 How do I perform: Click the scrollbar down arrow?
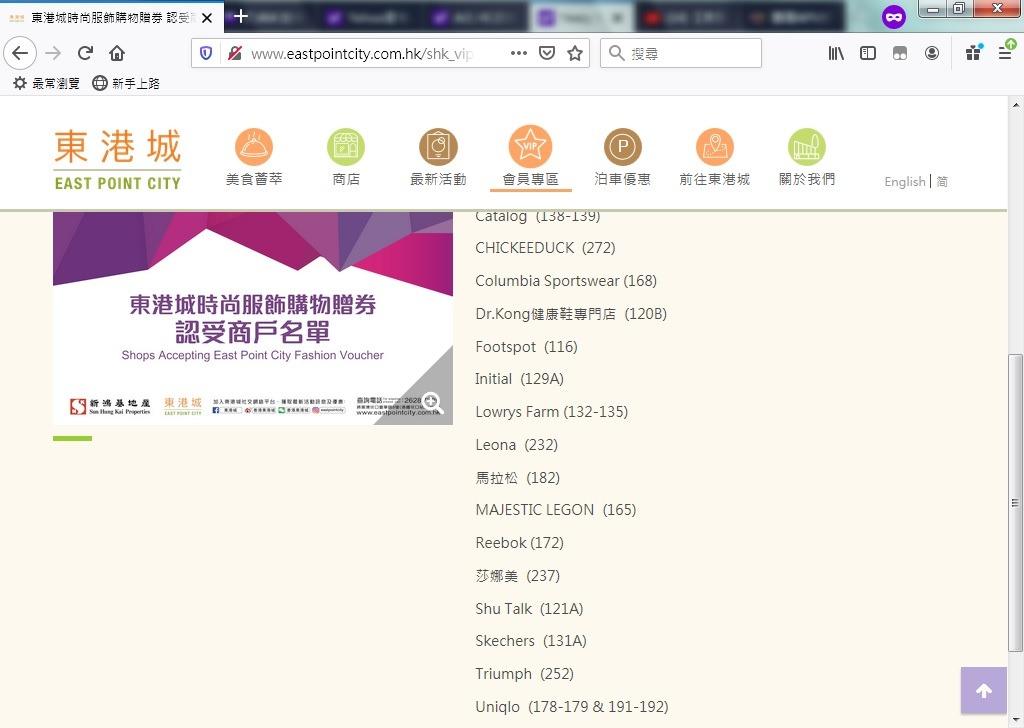pos(1015,721)
